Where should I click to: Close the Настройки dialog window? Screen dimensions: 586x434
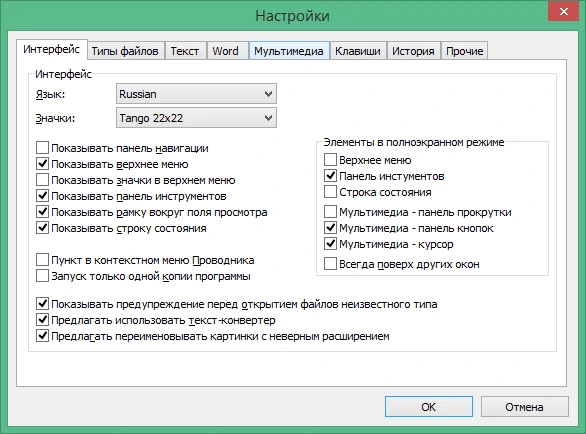[563, 12]
